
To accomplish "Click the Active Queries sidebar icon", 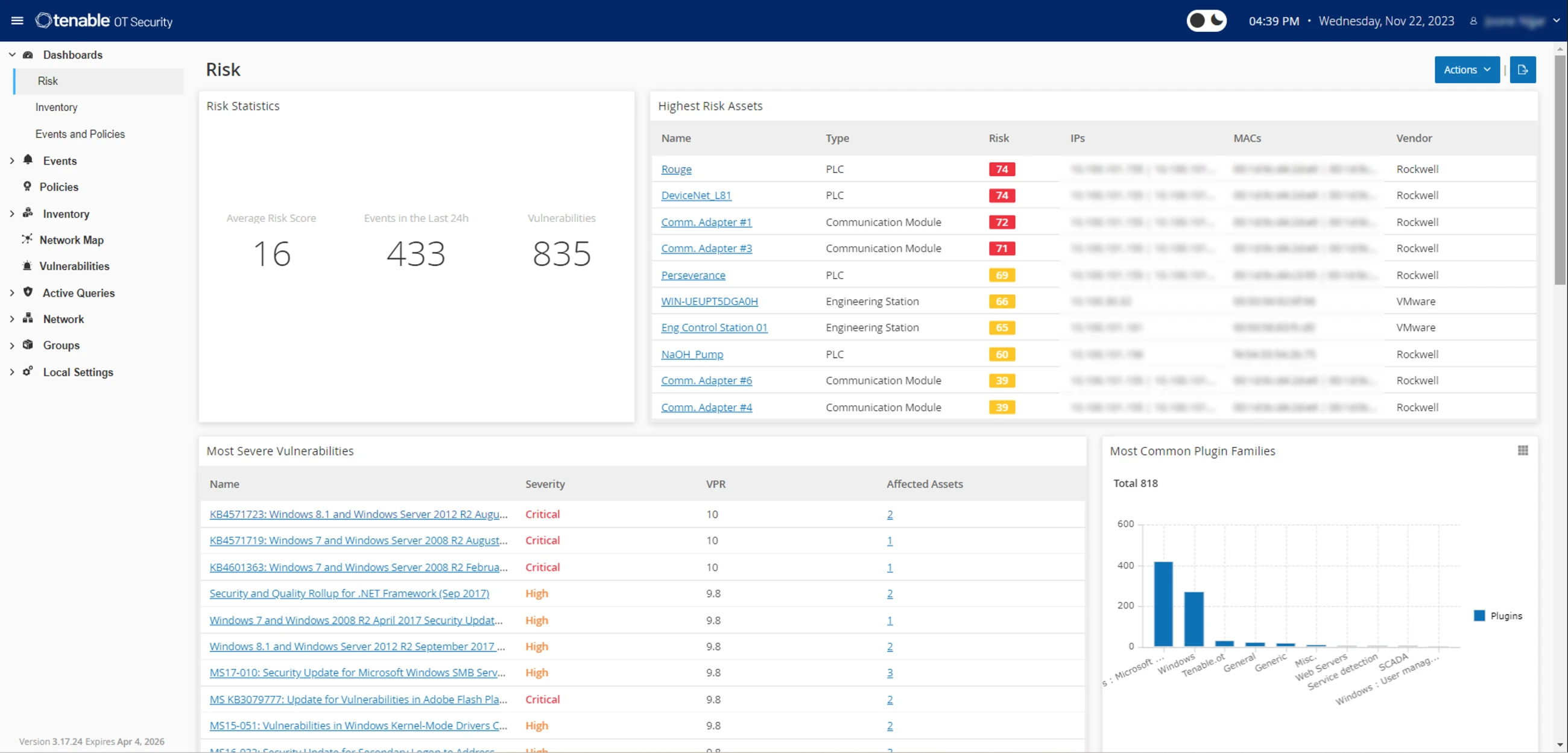I will 28,292.
